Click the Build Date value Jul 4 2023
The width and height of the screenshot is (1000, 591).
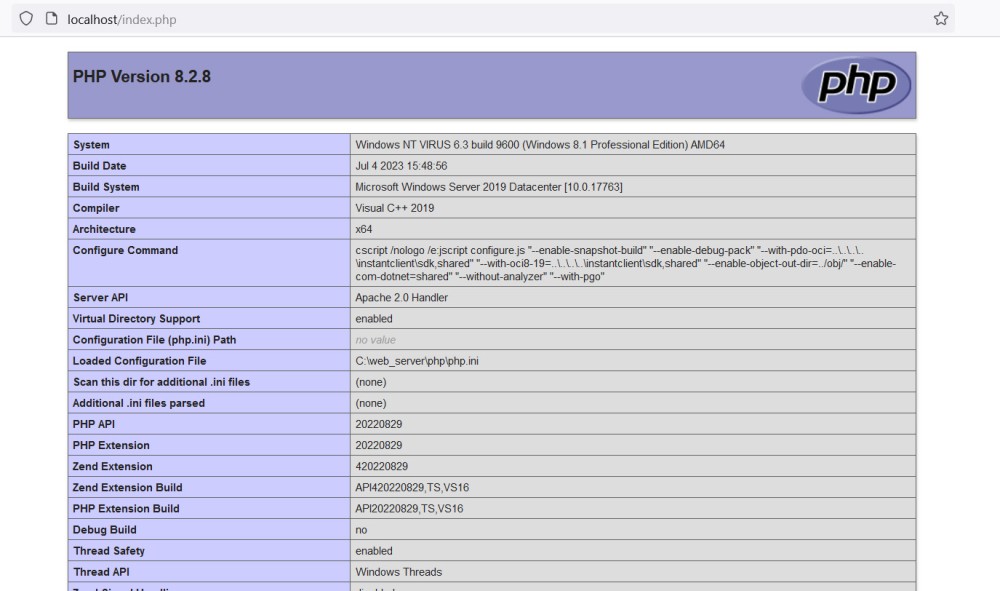click(x=401, y=166)
